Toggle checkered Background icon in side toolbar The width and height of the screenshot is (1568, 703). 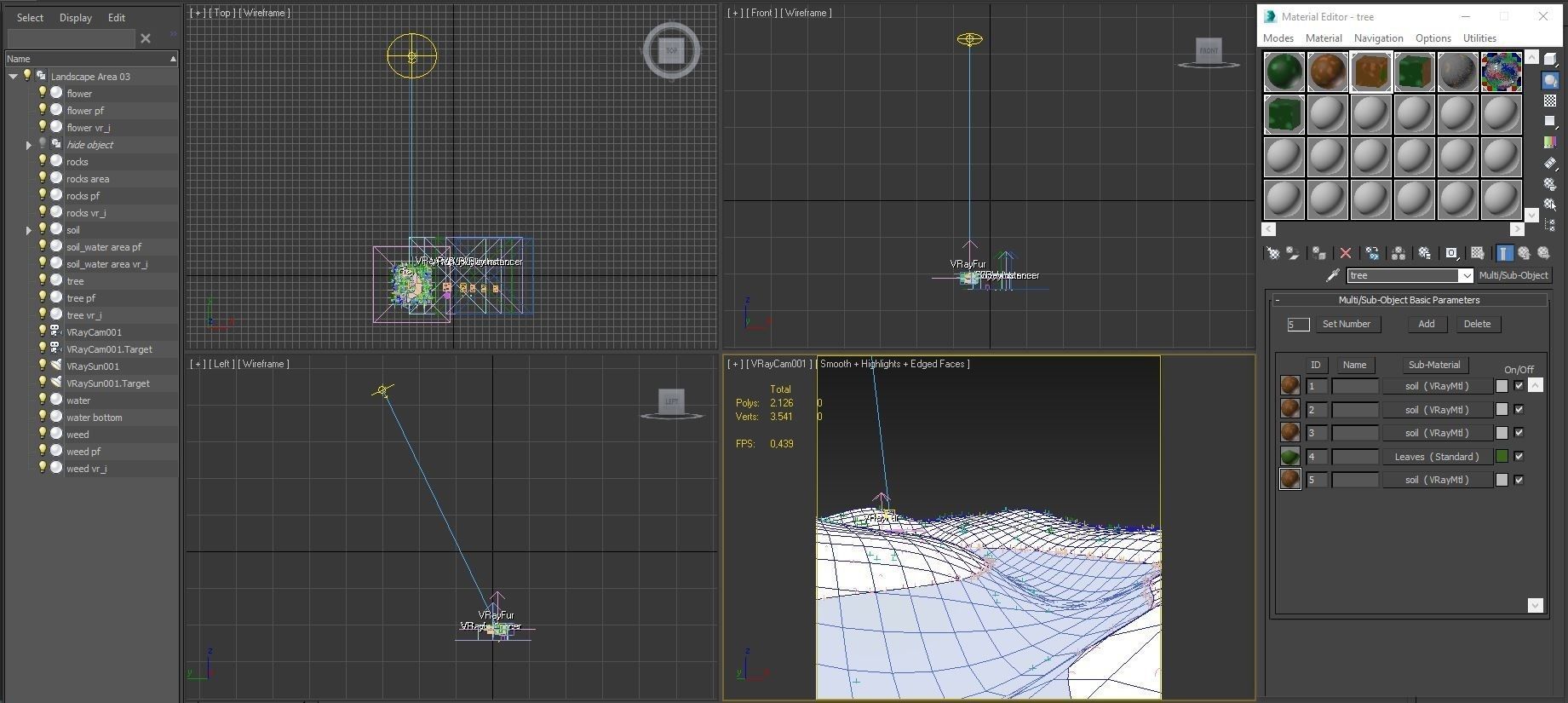[x=1550, y=101]
